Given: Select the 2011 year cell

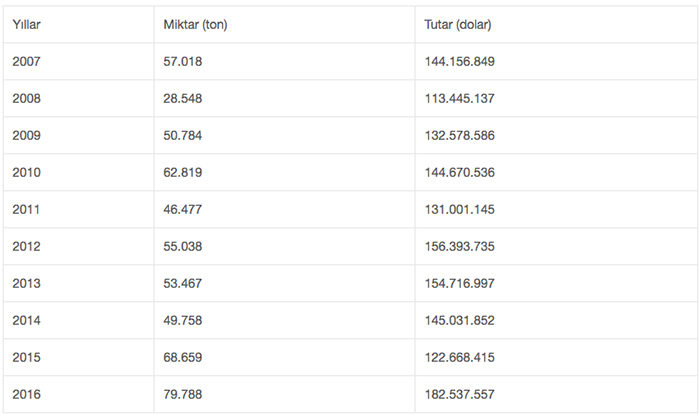Looking at the screenshot, I should (27, 210).
